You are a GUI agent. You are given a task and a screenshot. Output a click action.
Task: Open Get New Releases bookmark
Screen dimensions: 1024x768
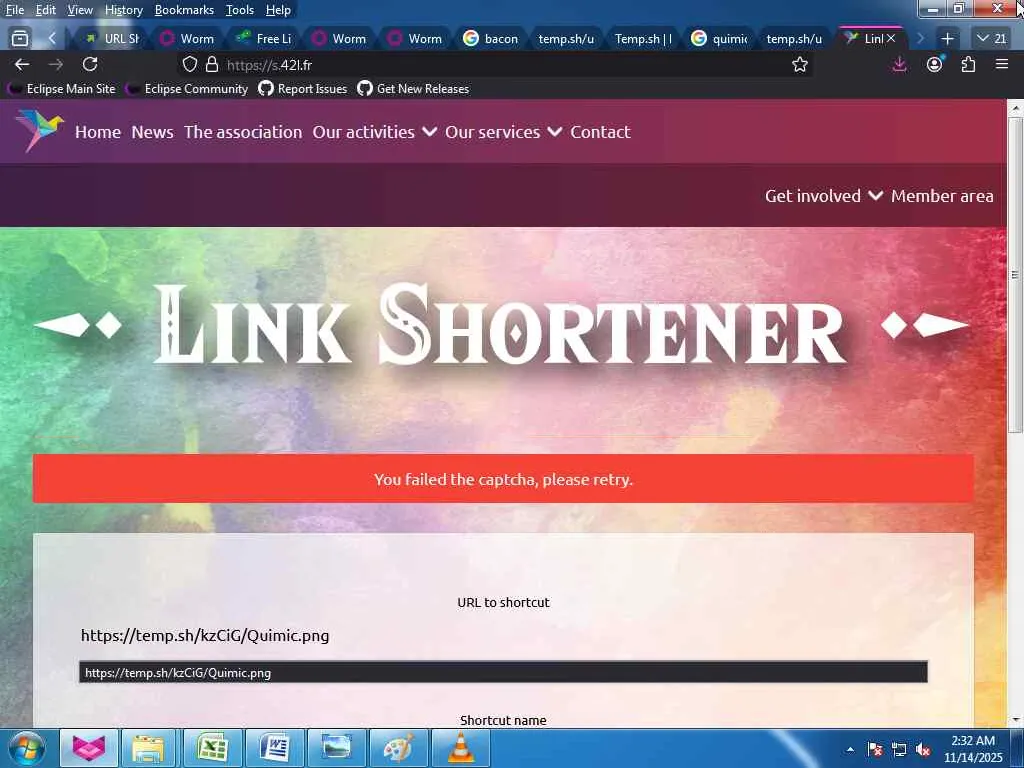(413, 89)
